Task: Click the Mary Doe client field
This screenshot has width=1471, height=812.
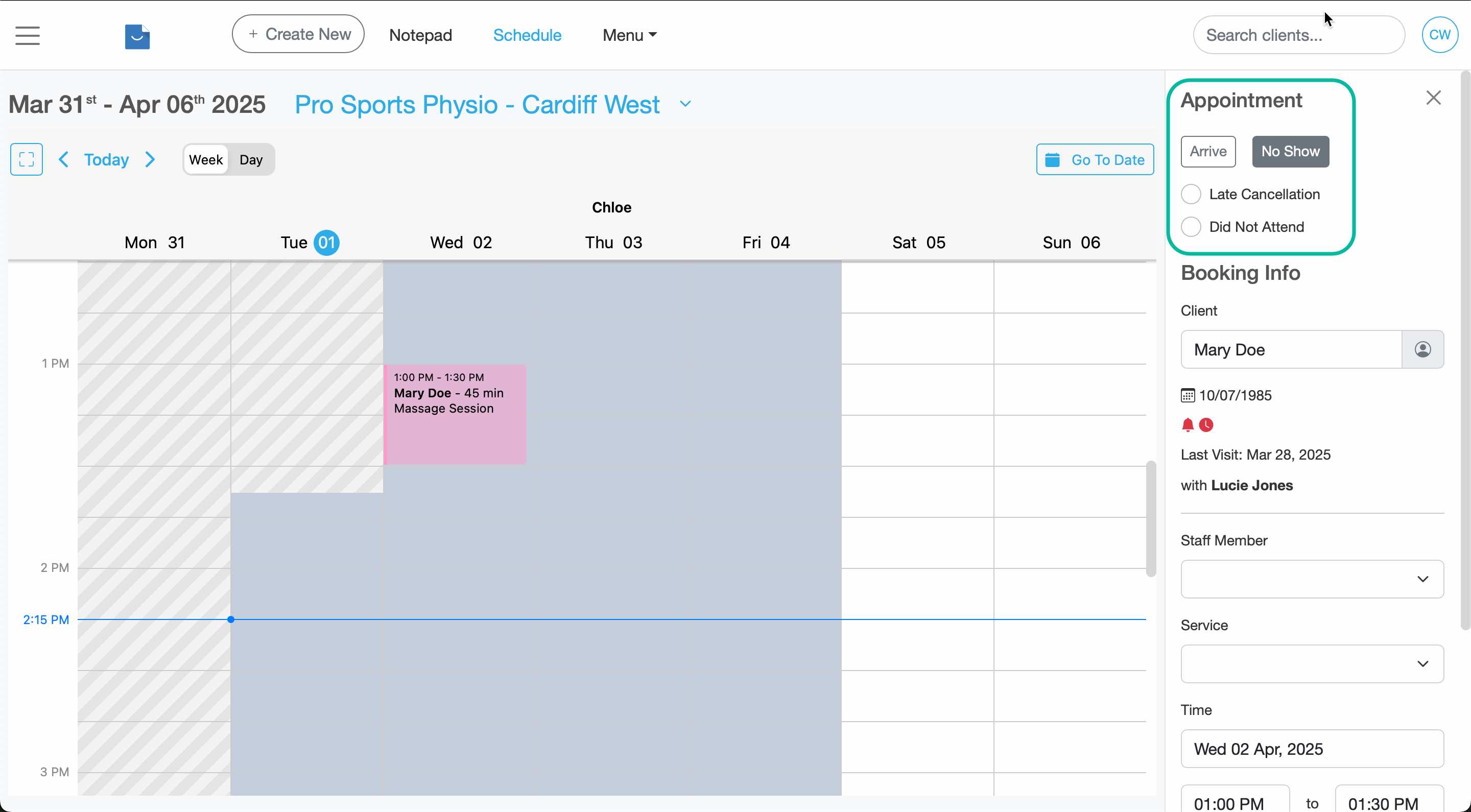Action: click(1291, 349)
